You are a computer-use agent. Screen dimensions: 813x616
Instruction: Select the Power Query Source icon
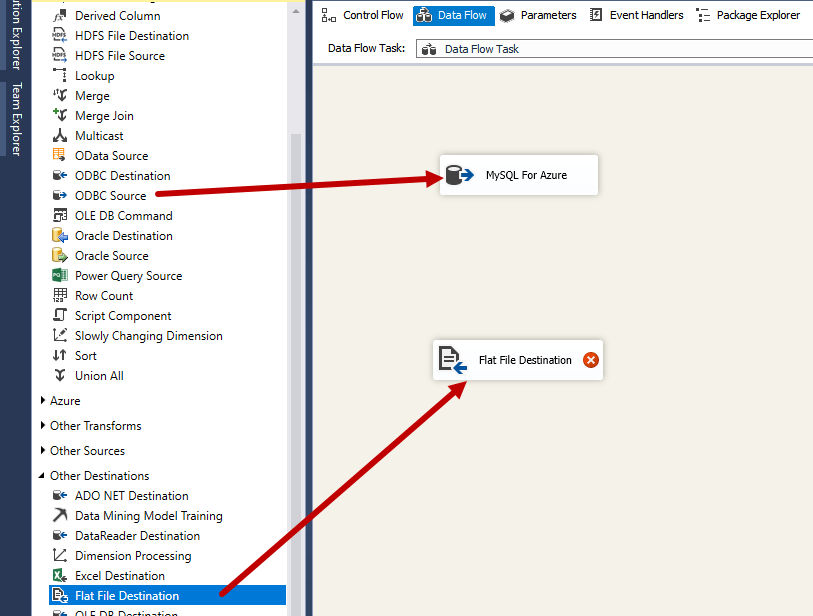60,275
